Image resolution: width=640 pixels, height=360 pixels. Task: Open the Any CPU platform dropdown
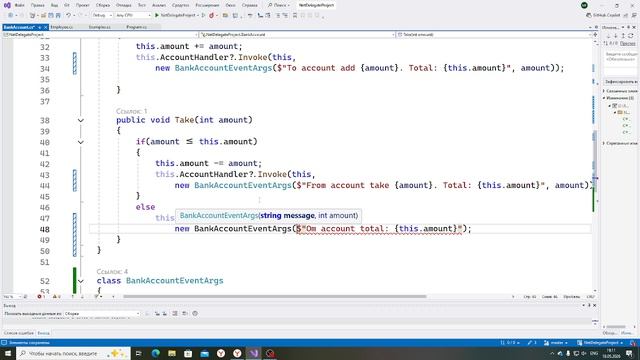[133, 16]
